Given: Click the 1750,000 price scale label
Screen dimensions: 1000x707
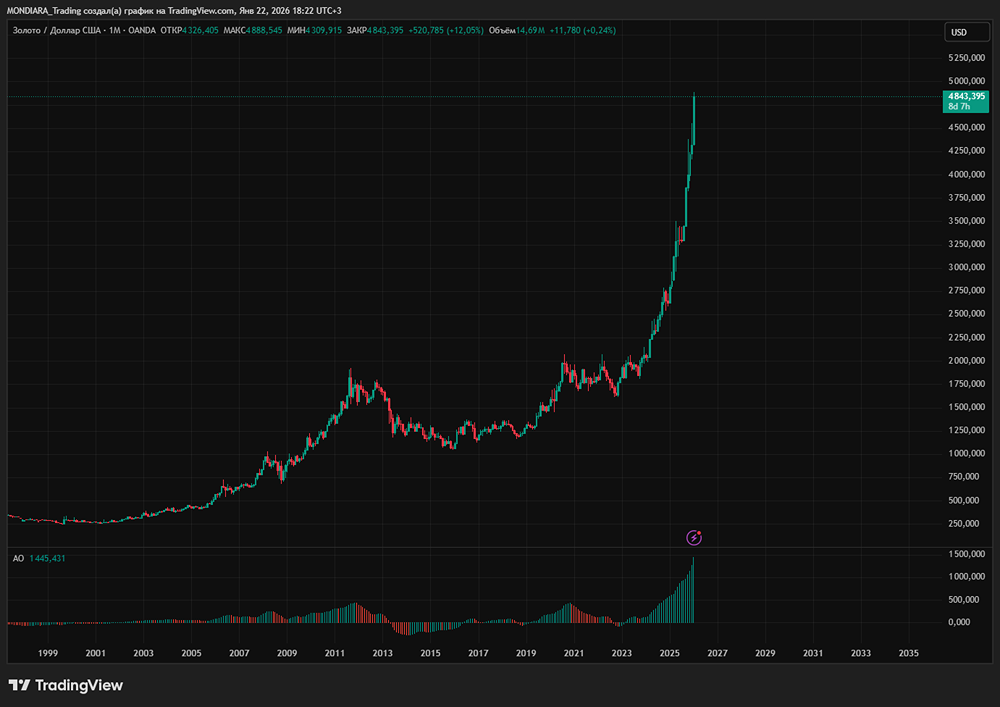Looking at the screenshot, I should tap(966, 384).
